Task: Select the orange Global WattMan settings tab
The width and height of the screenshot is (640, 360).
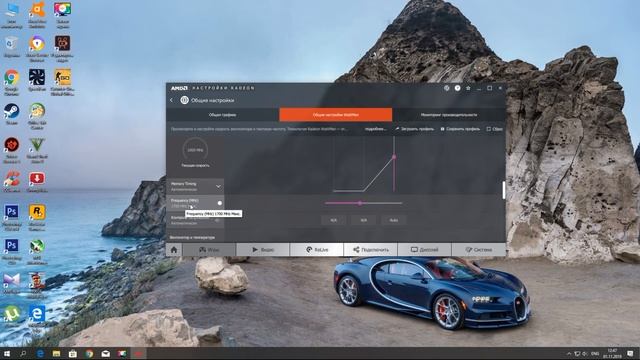Action: coord(336,115)
